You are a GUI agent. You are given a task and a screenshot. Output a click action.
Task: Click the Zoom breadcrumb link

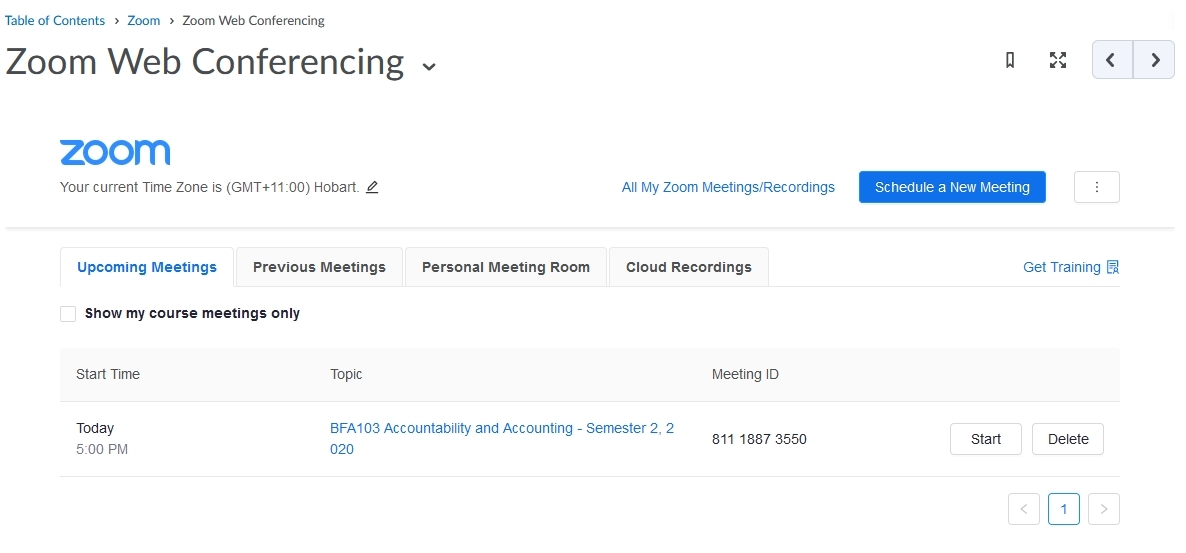coord(144,20)
